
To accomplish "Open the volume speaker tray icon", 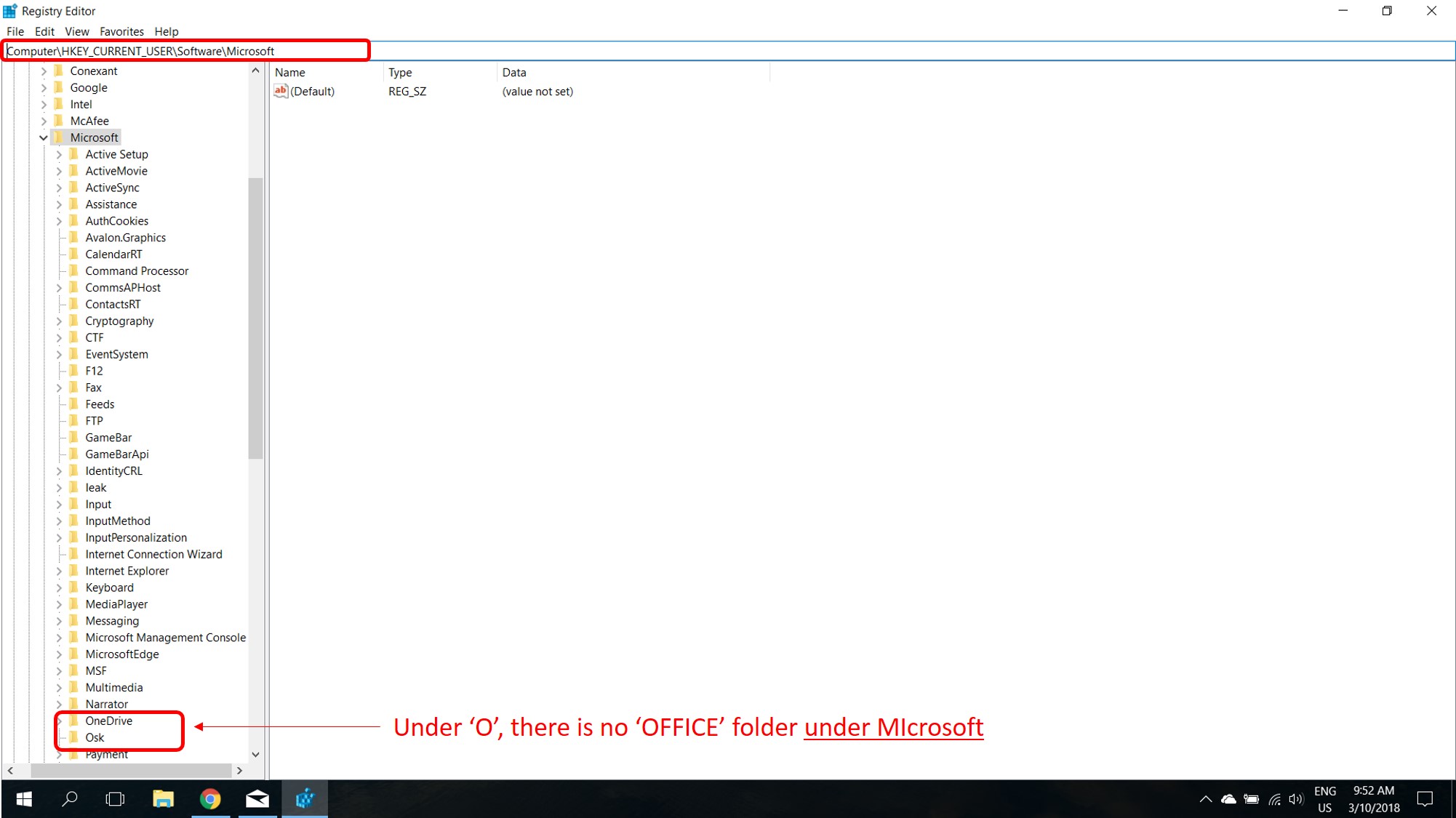I will tap(1295, 799).
